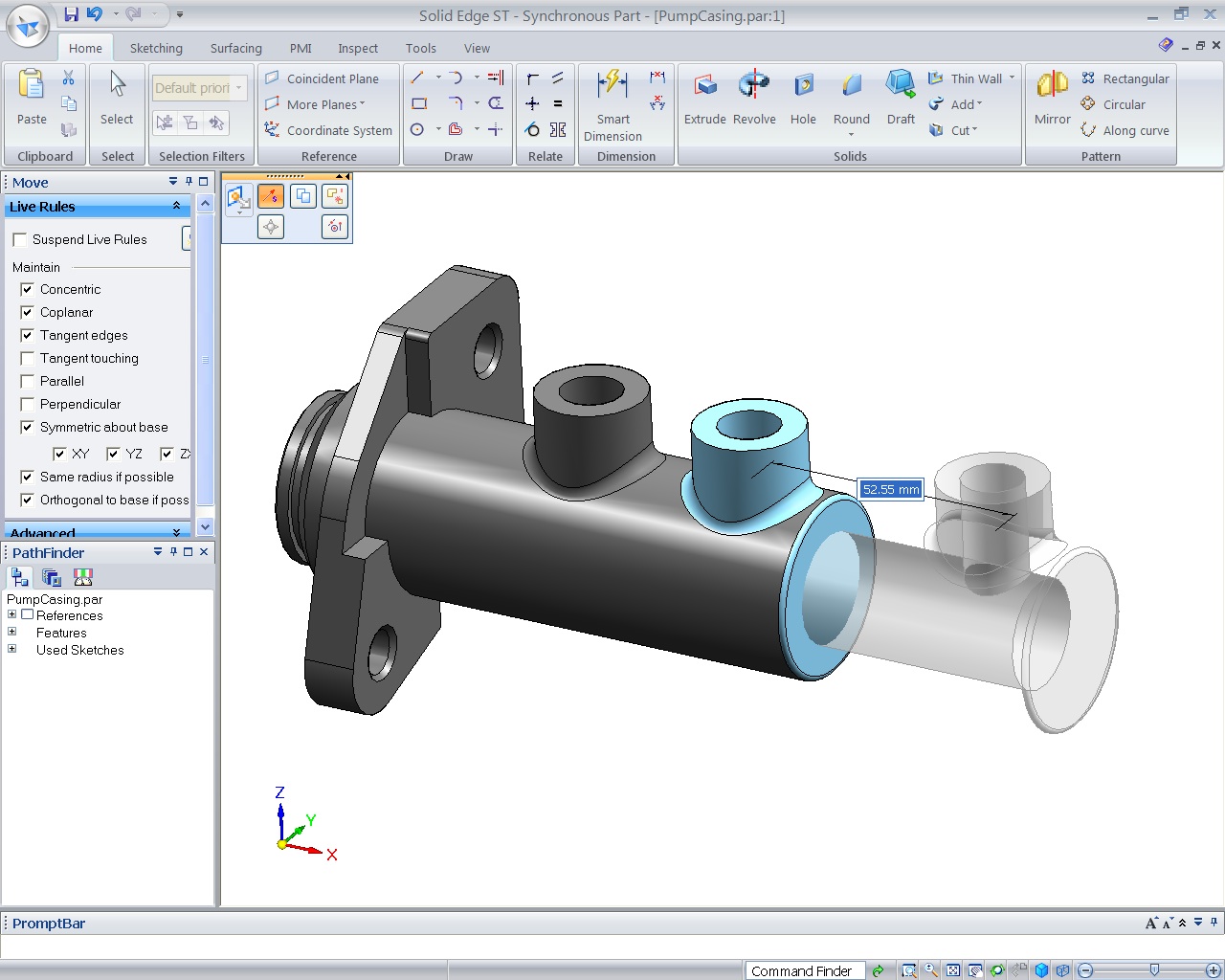Click the Cut scissors icon
The image size is (1225, 980).
pyautogui.click(x=68, y=78)
